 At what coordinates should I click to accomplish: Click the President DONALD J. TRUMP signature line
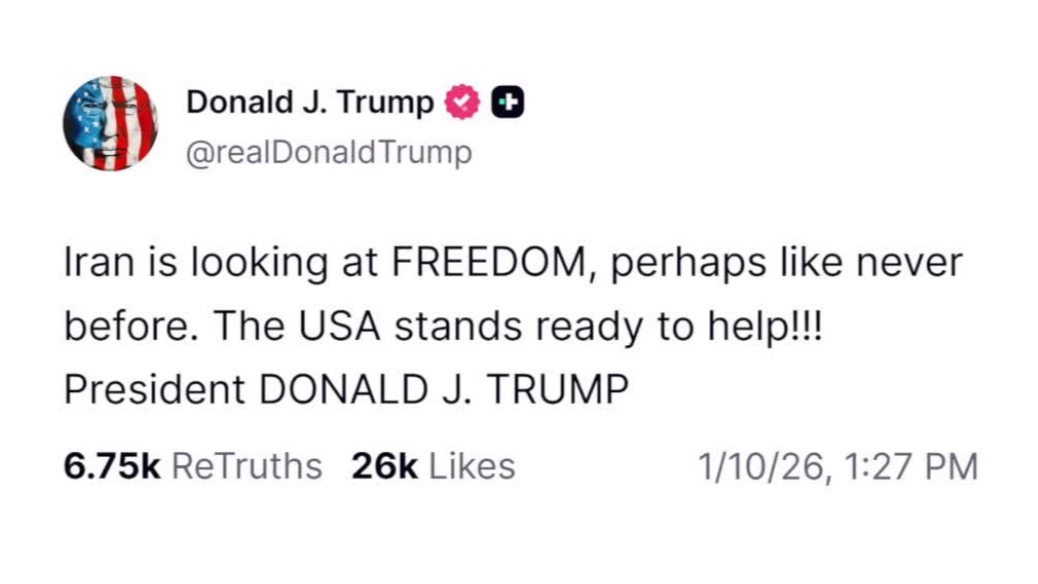(346, 389)
